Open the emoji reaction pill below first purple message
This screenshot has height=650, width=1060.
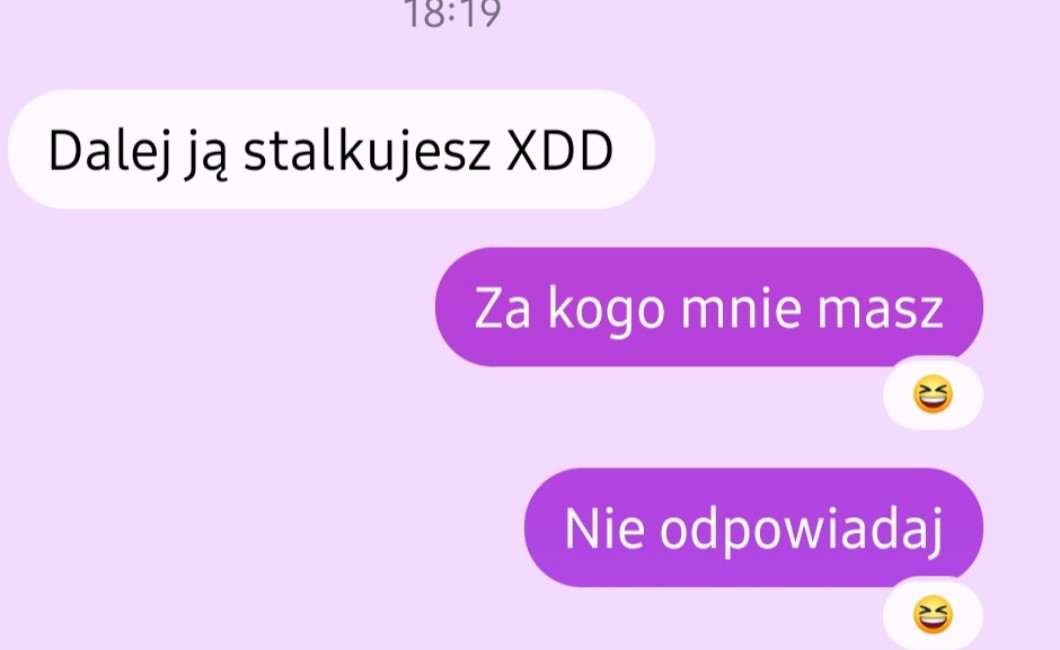933,395
